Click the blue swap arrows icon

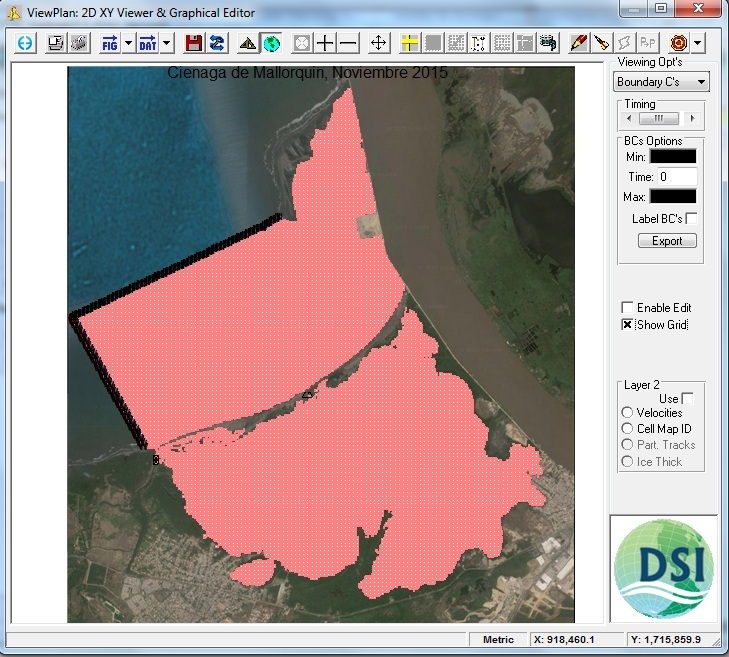coord(217,43)
